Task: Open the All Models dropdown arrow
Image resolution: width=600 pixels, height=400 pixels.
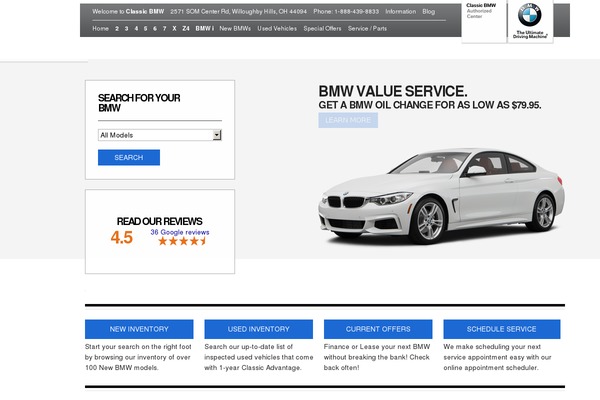Action: coord(217,135)
